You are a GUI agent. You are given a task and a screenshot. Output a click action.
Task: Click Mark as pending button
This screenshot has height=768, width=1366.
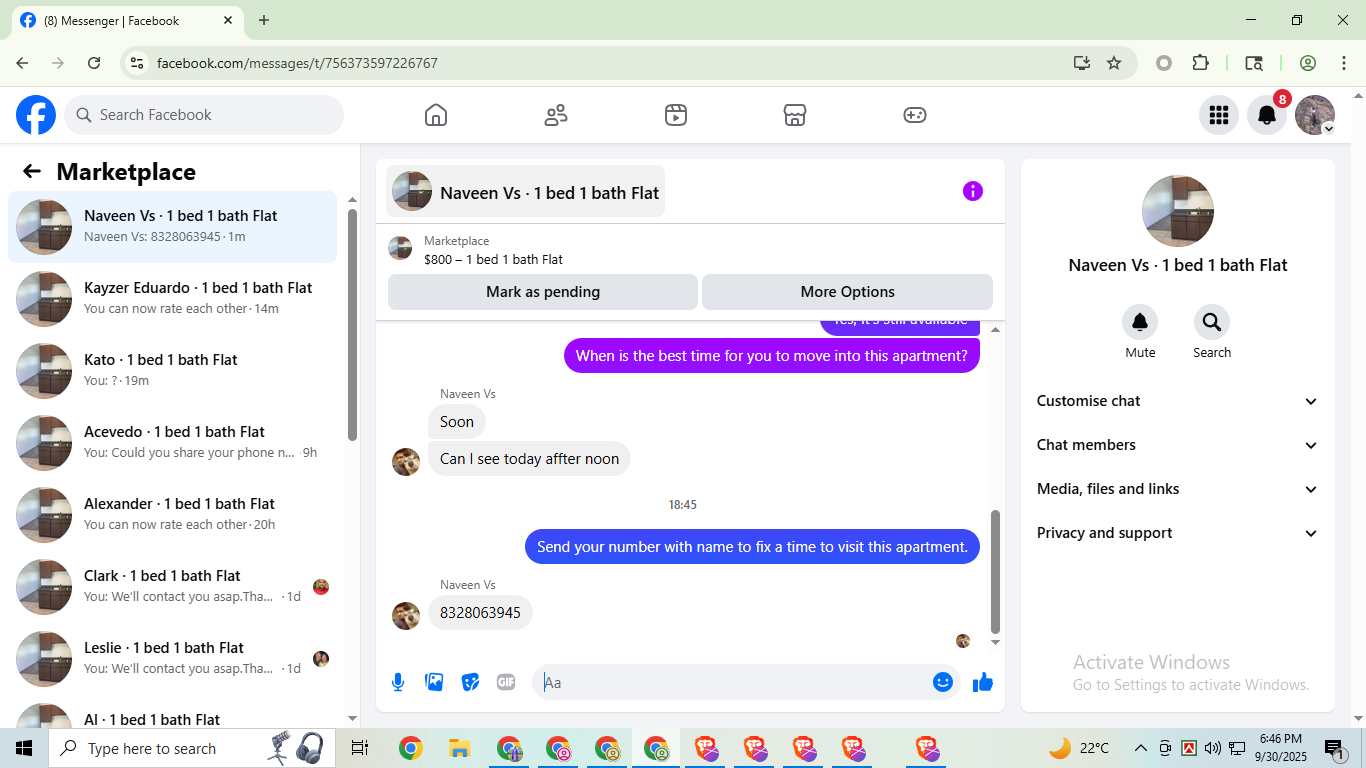(543, 292)
